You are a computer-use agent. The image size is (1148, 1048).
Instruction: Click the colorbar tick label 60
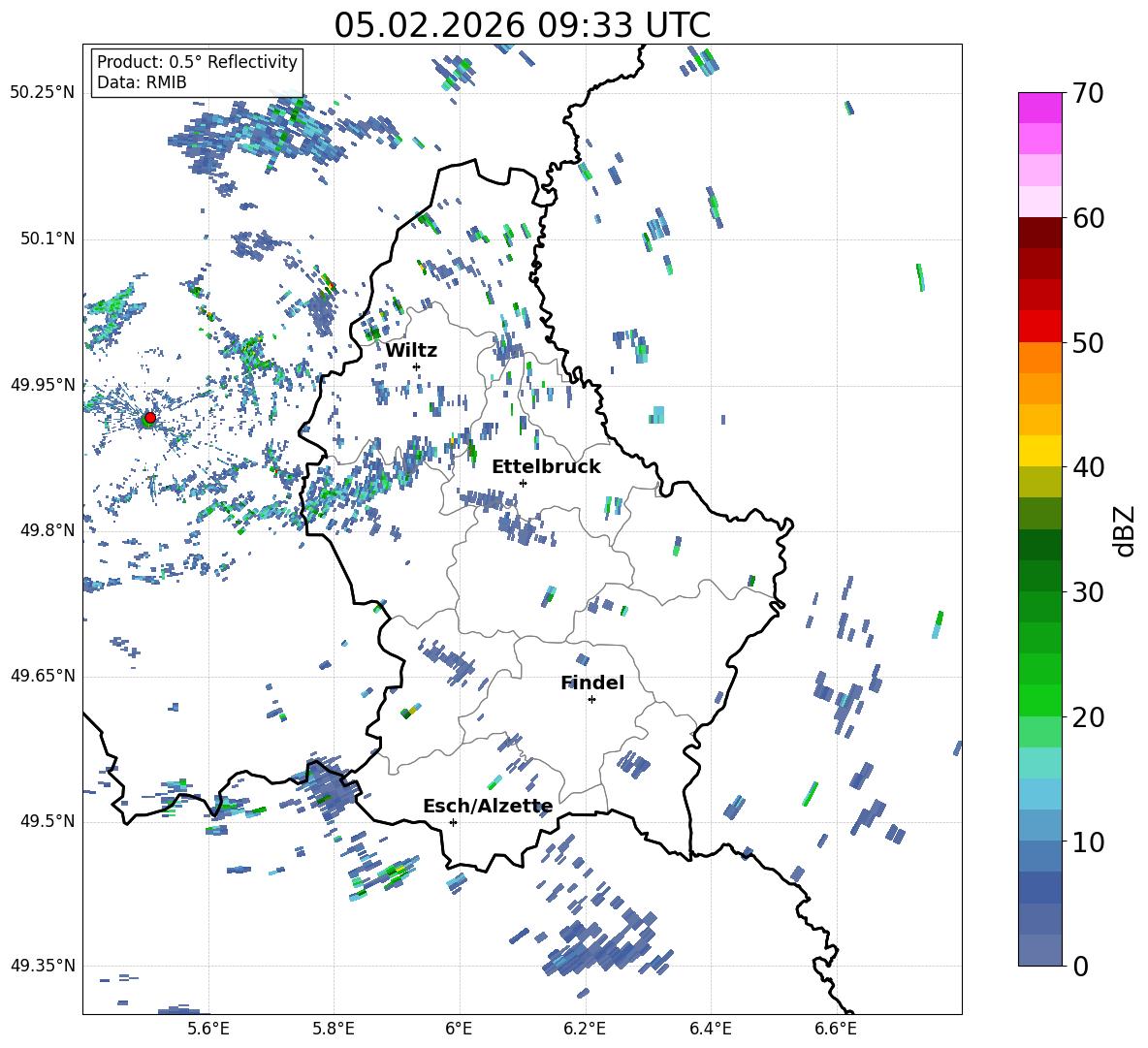click(1089, 218)
